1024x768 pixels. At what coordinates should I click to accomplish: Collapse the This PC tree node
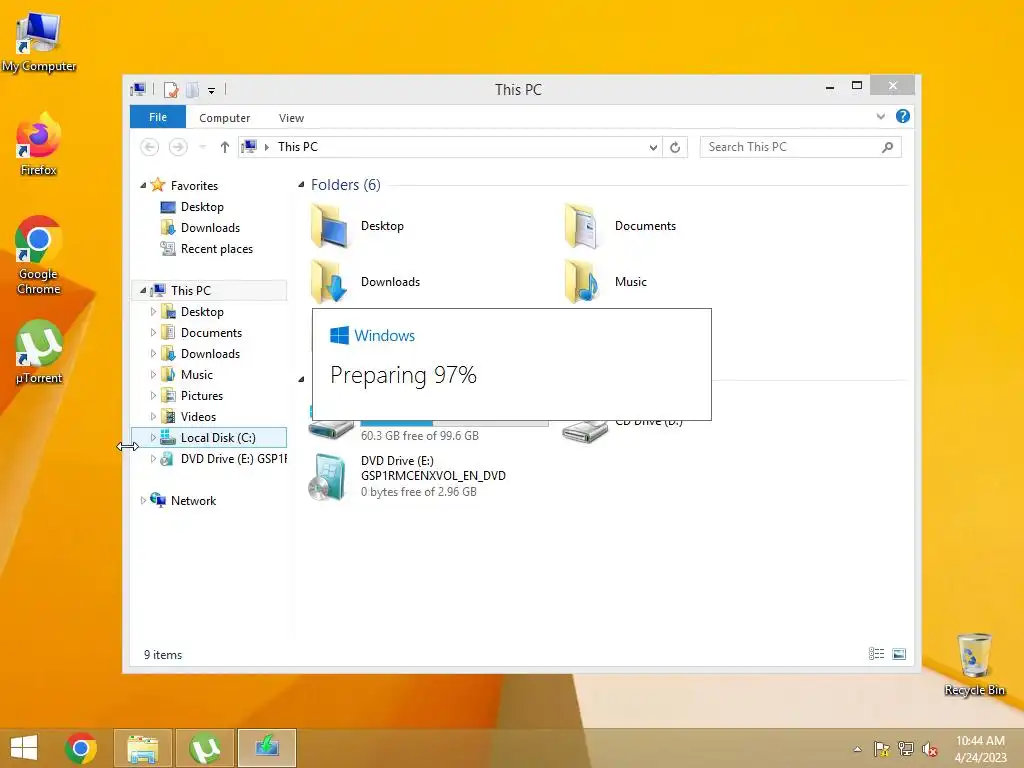coord(143,291)
